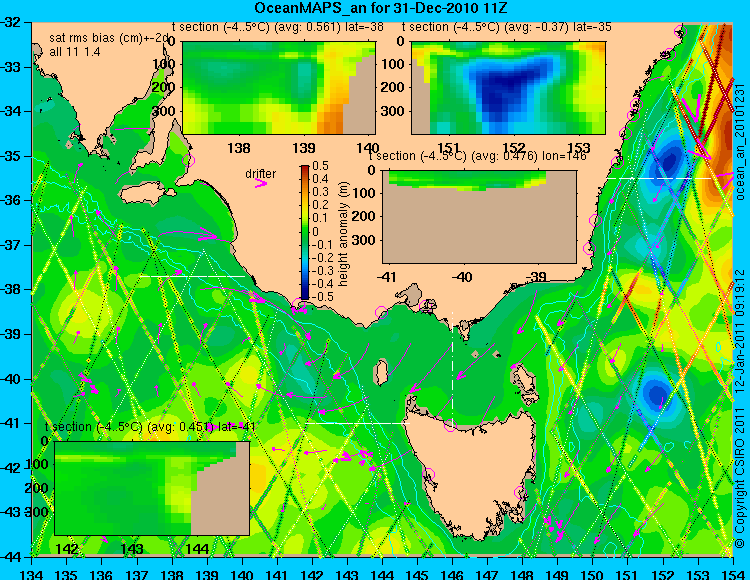Click the 't section (avg: 0.476) lon=146' heading

[x=478, y=156]
